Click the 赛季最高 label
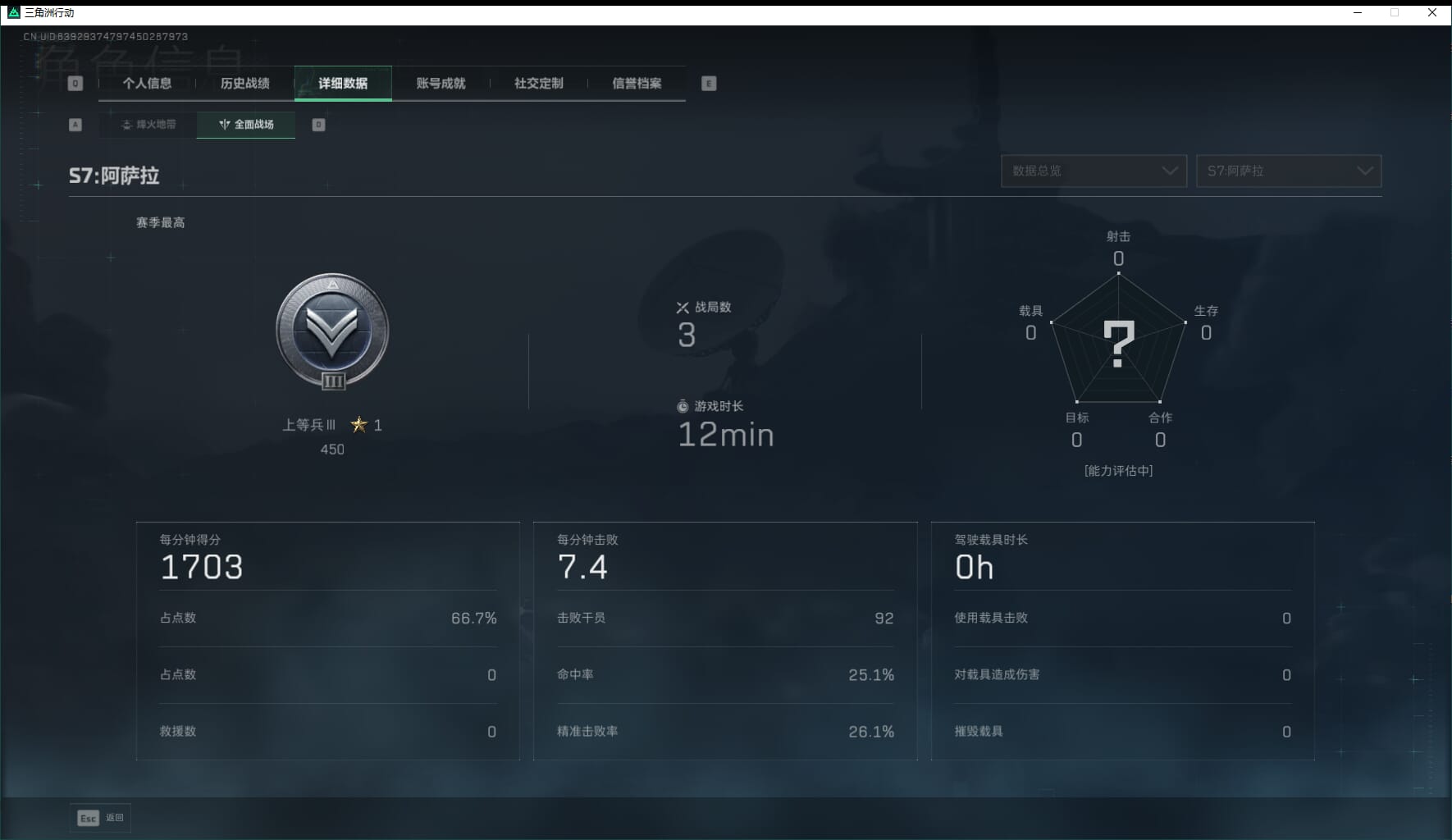Viewport: 1452px width, 840px height. (161, 223)
